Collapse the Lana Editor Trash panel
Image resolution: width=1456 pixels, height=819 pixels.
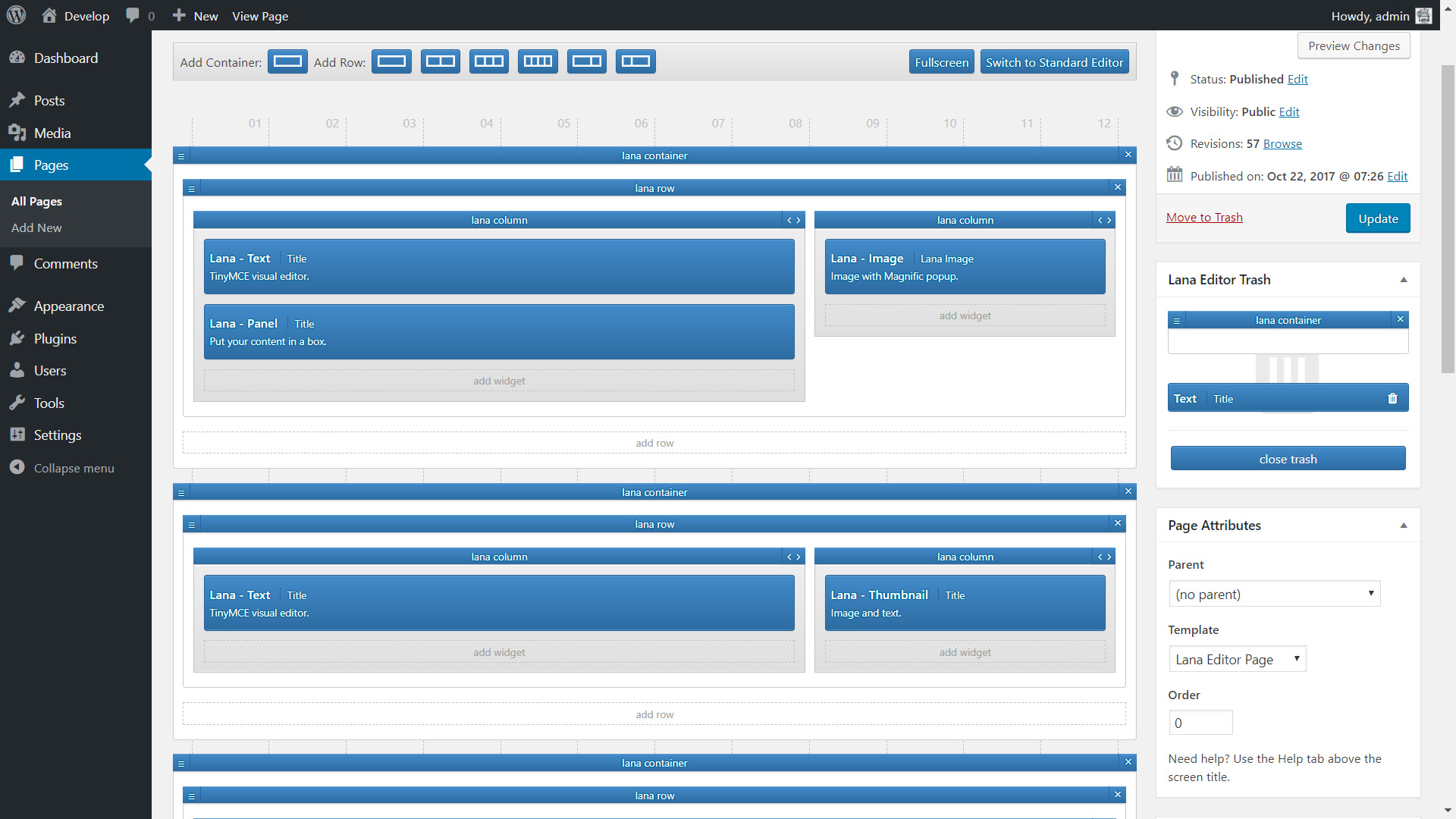tap(1403, 280)
